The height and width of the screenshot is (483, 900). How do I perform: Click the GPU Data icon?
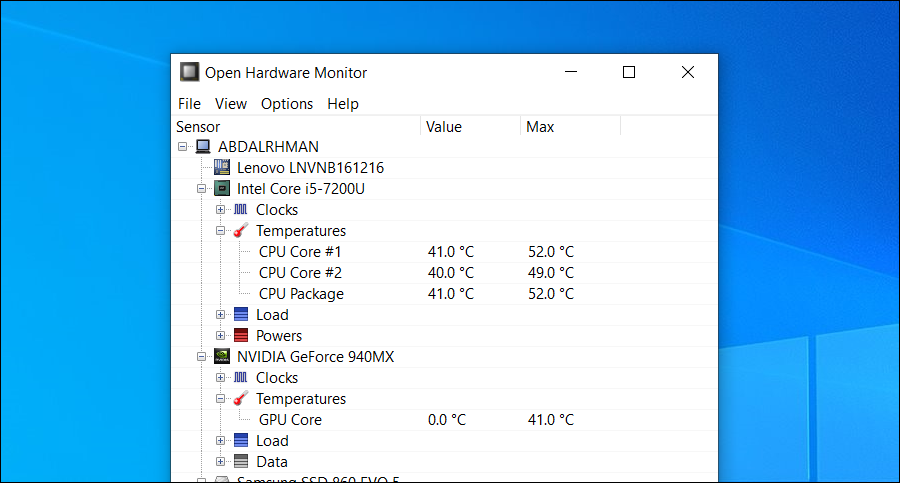click(240, 462)
